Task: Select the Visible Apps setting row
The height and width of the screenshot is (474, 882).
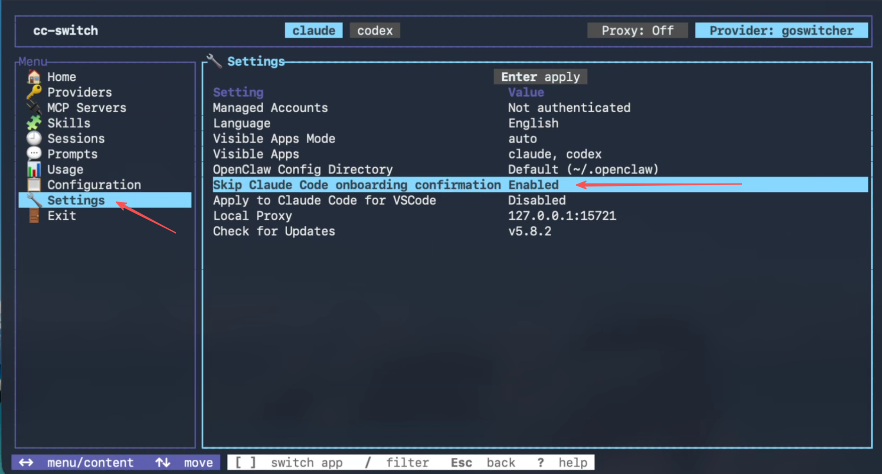Action: [x=540, y=154]
